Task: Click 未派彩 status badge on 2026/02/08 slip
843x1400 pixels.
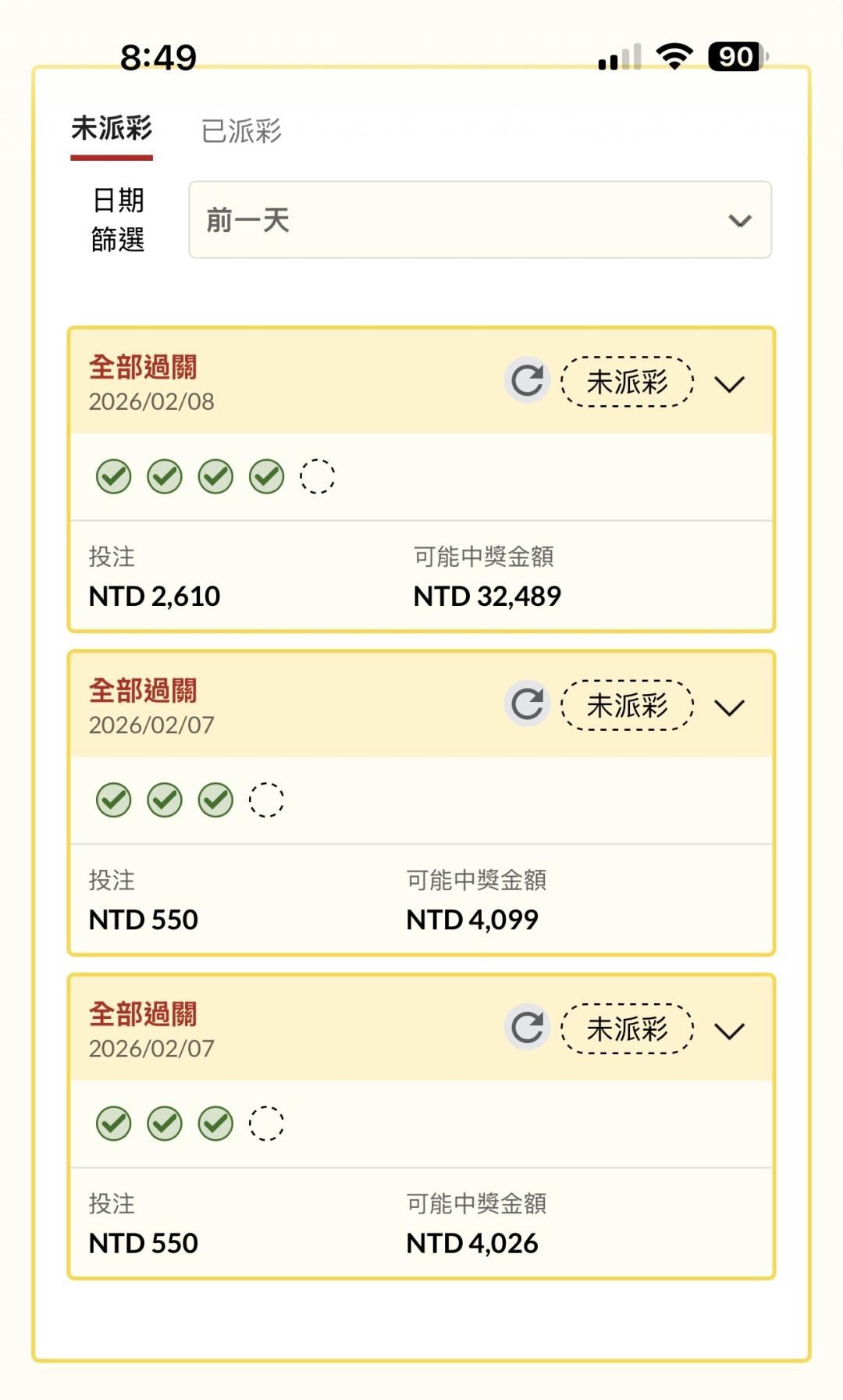Action: tap(627, 382)
